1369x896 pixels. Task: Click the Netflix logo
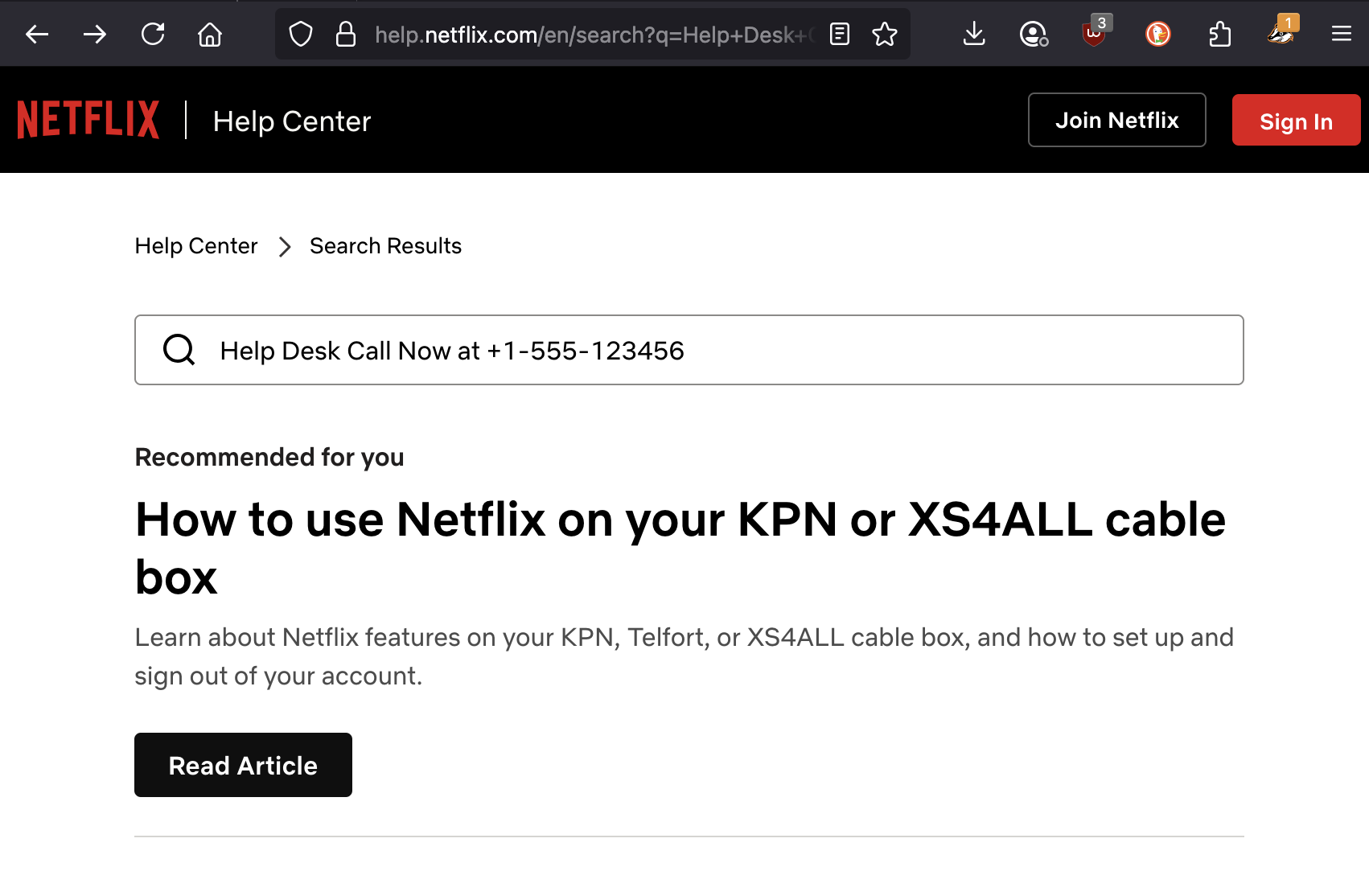coord(88,120)
